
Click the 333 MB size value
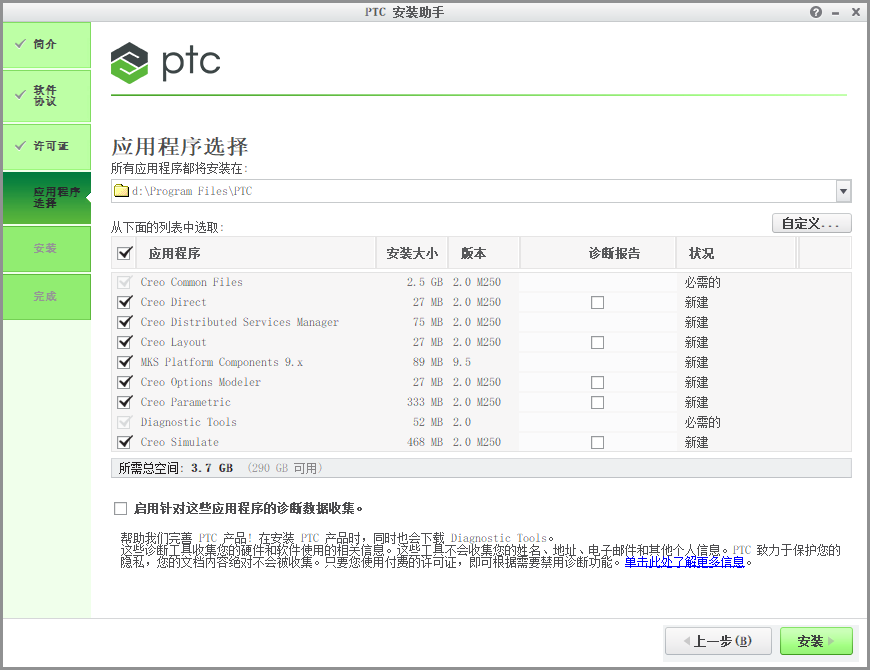click(x=425, y=402)
